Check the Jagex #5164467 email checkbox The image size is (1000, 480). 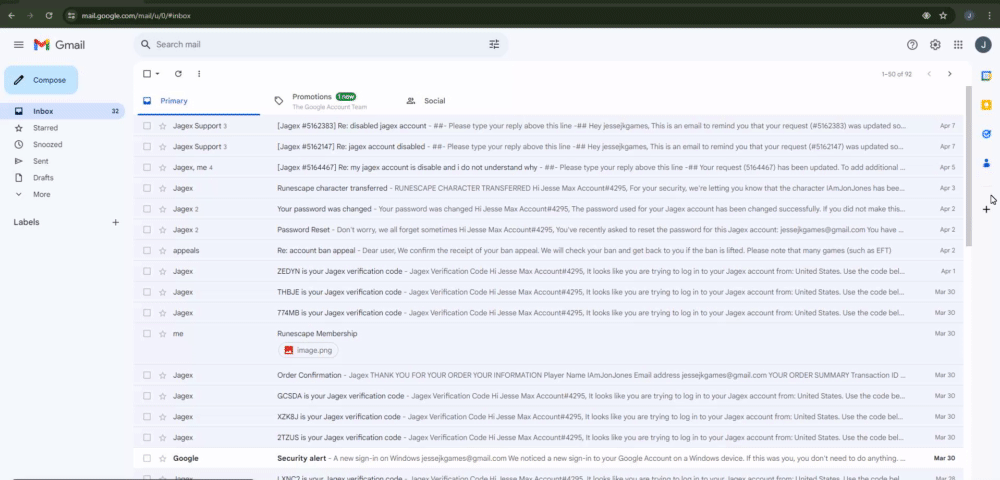[x=147, y=167]
